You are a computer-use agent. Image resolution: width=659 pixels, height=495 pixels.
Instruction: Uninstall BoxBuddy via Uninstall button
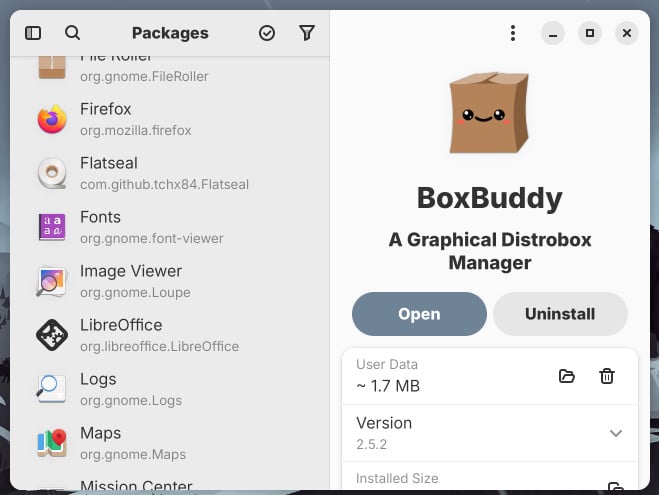pos(560,314)
